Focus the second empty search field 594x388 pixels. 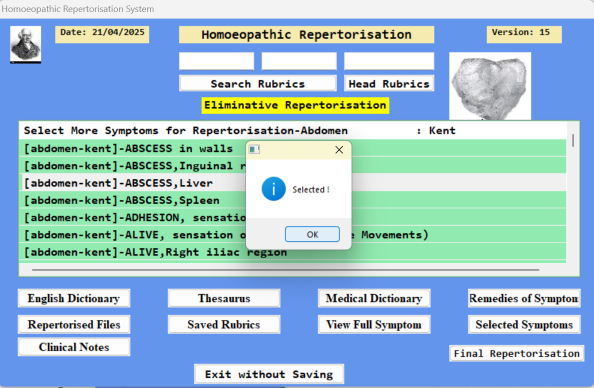299,61
